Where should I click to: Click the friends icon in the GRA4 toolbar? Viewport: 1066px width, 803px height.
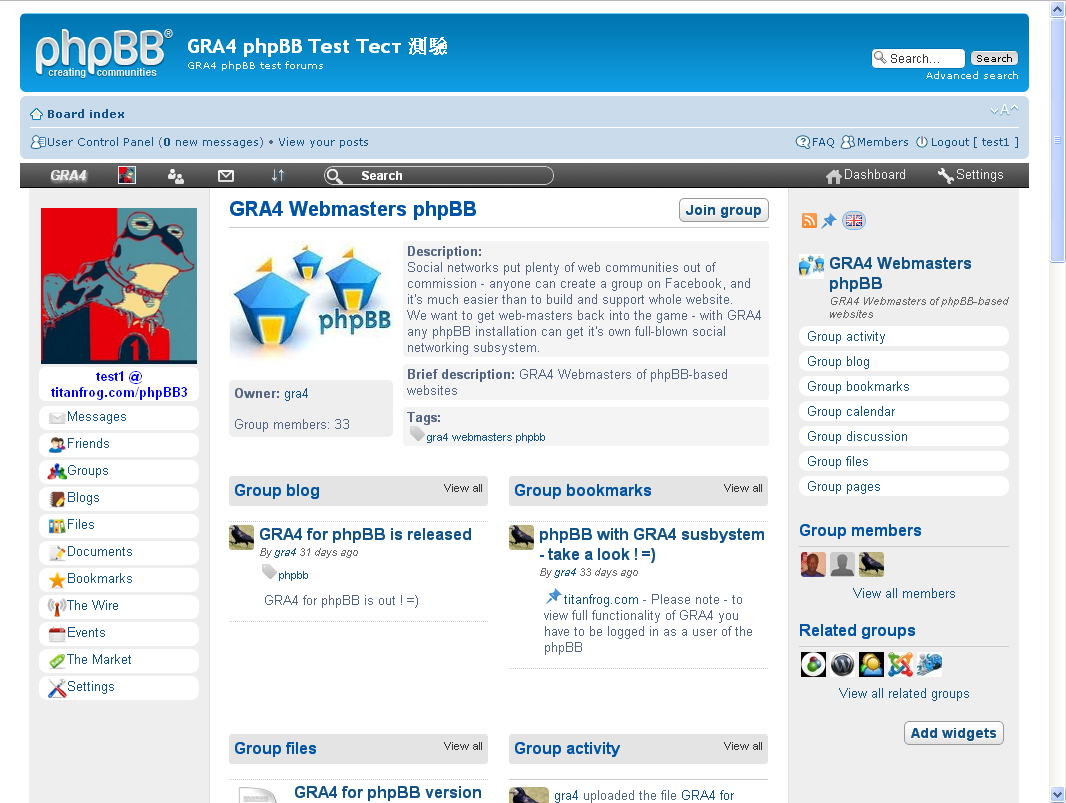175,175
